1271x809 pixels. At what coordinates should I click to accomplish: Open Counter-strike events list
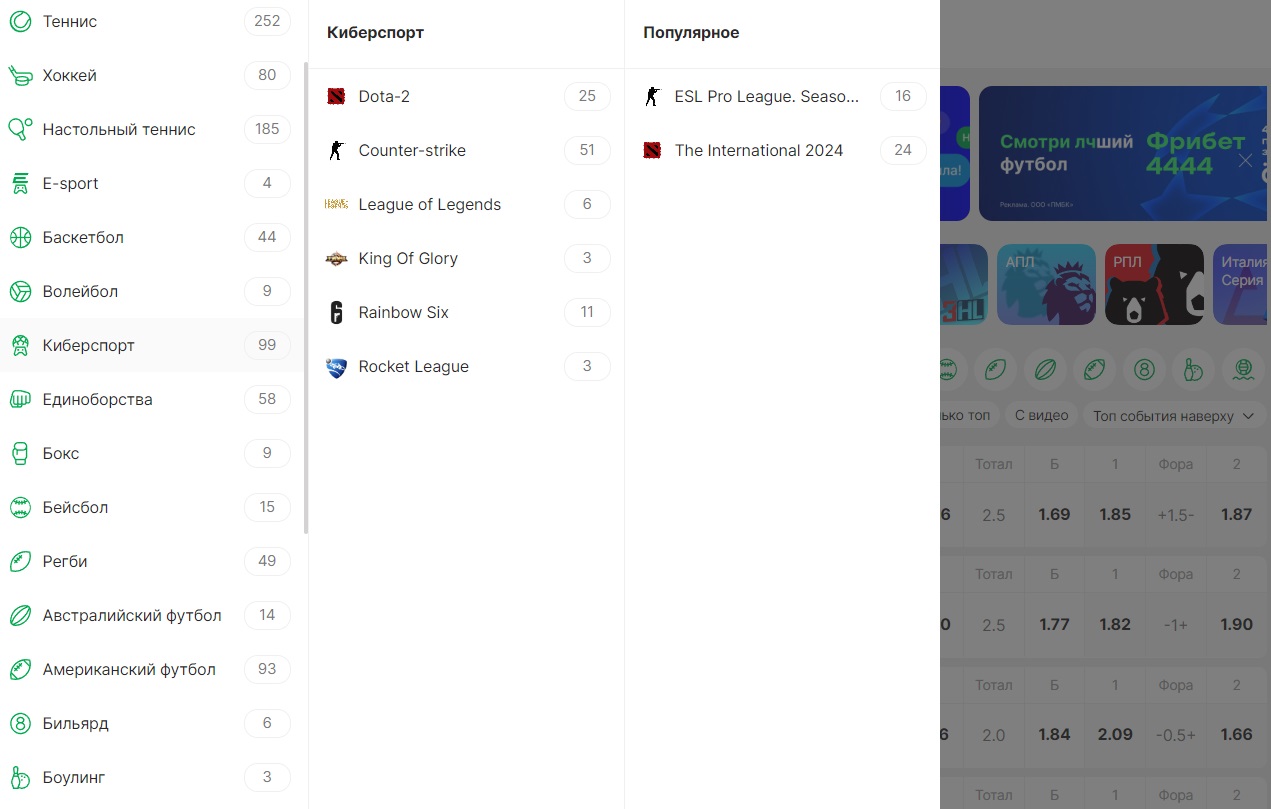tap(467, 150)
